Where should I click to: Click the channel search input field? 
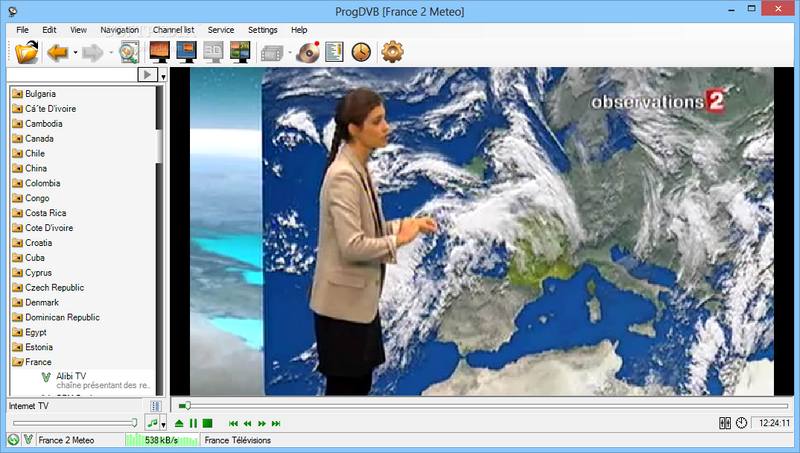(x=72, y=75)
